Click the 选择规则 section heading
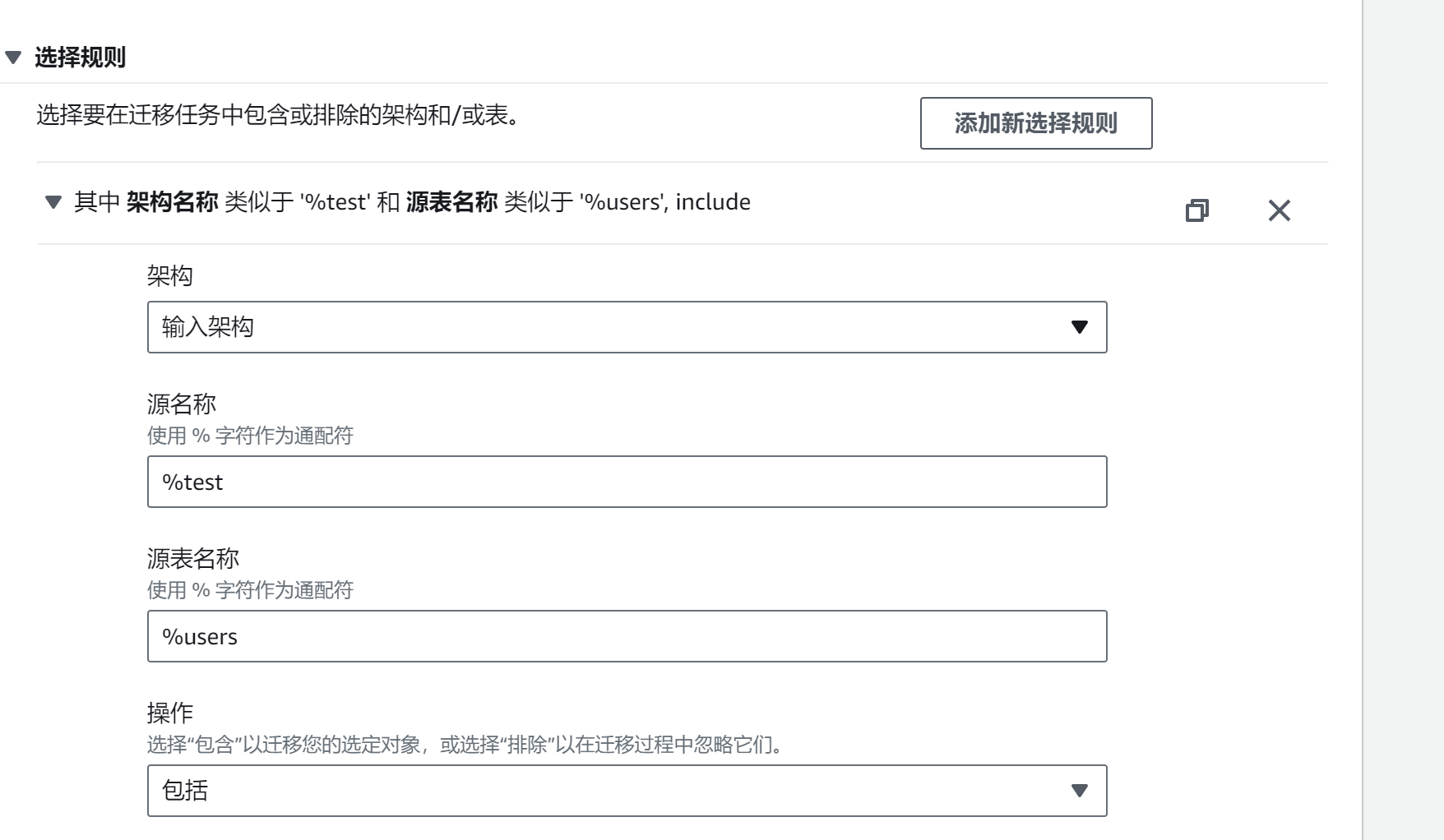 [x=80, y=58]
